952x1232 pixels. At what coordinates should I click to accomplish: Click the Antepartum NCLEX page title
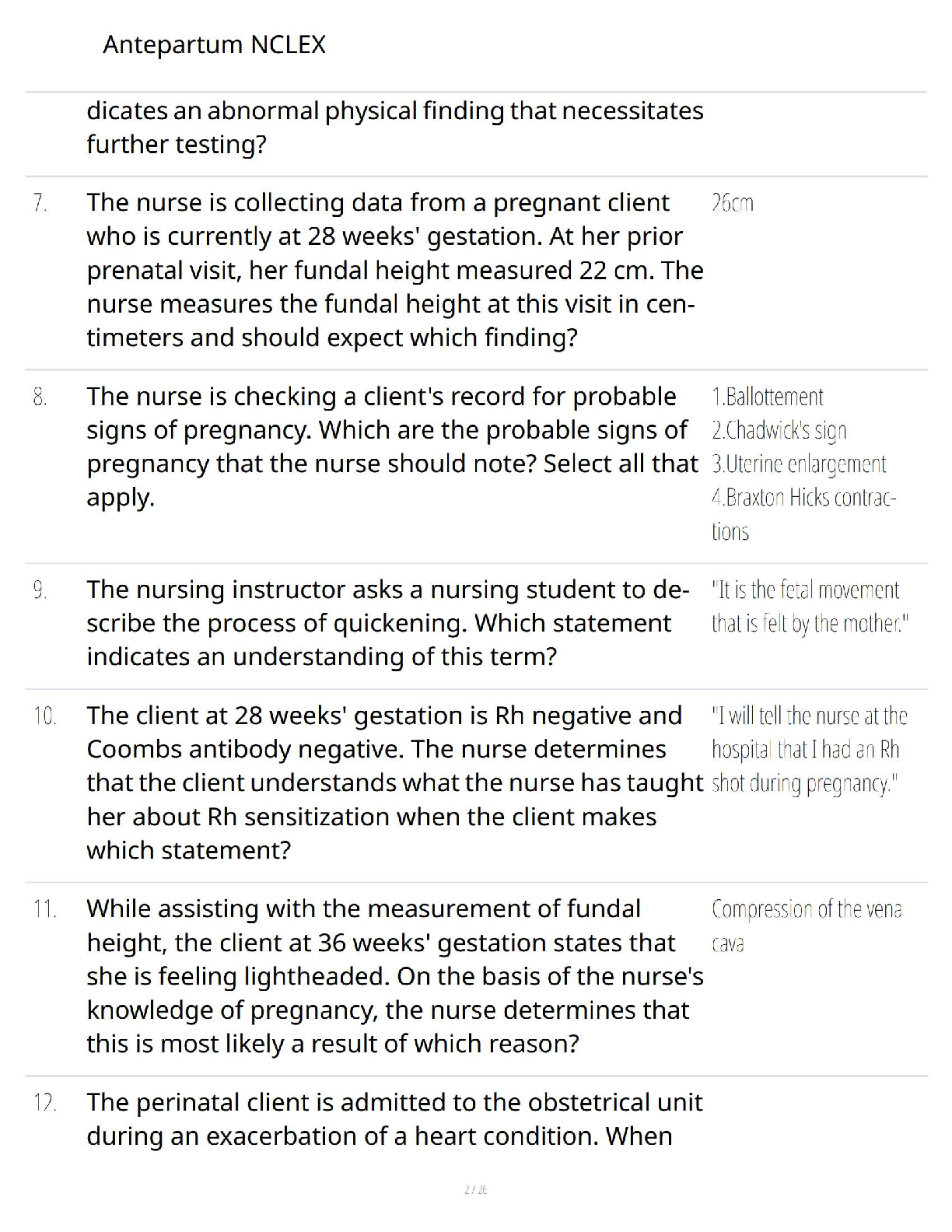coord(214,44)
